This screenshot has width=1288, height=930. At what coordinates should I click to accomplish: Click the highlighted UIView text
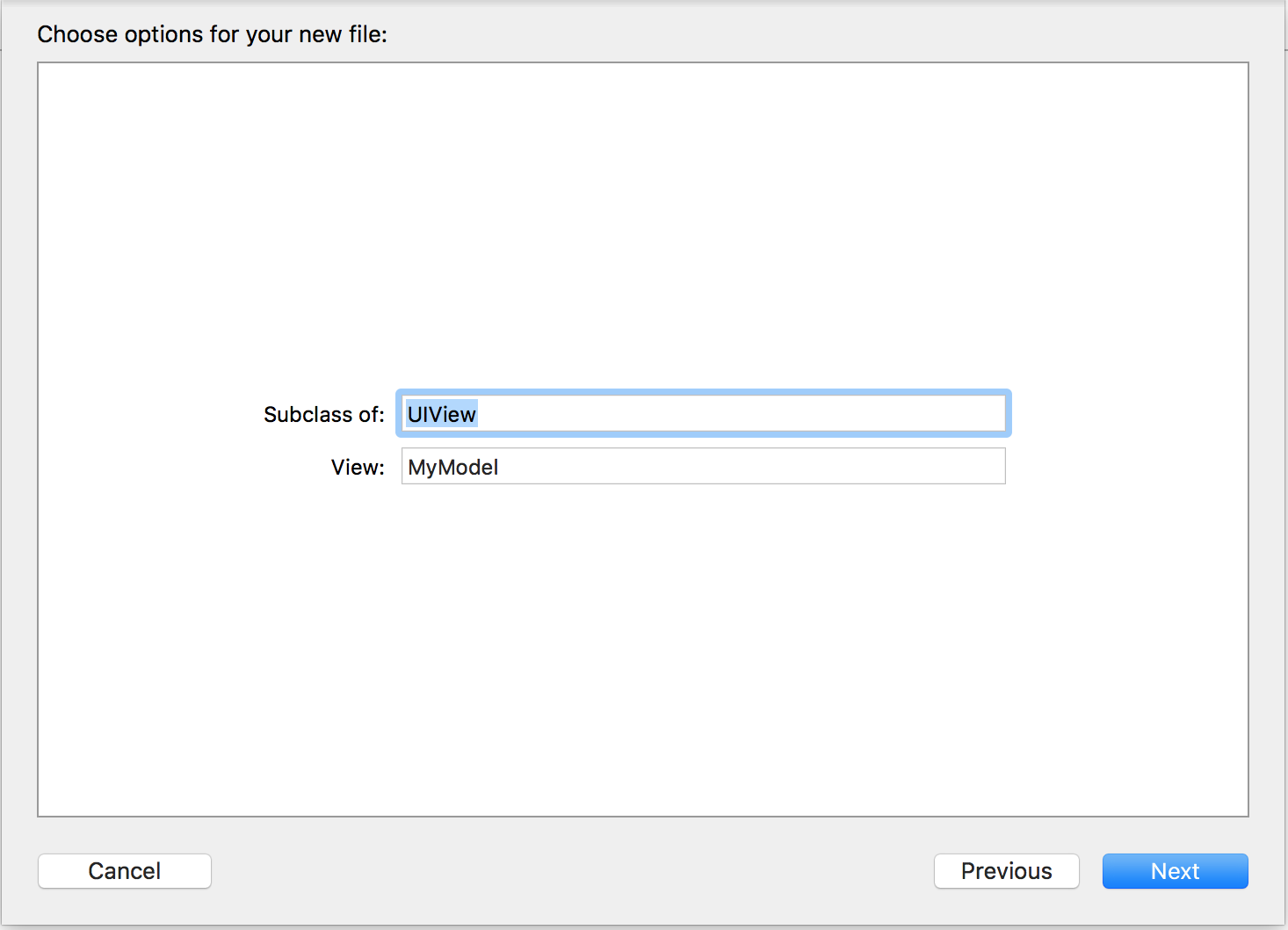(442, 414)
